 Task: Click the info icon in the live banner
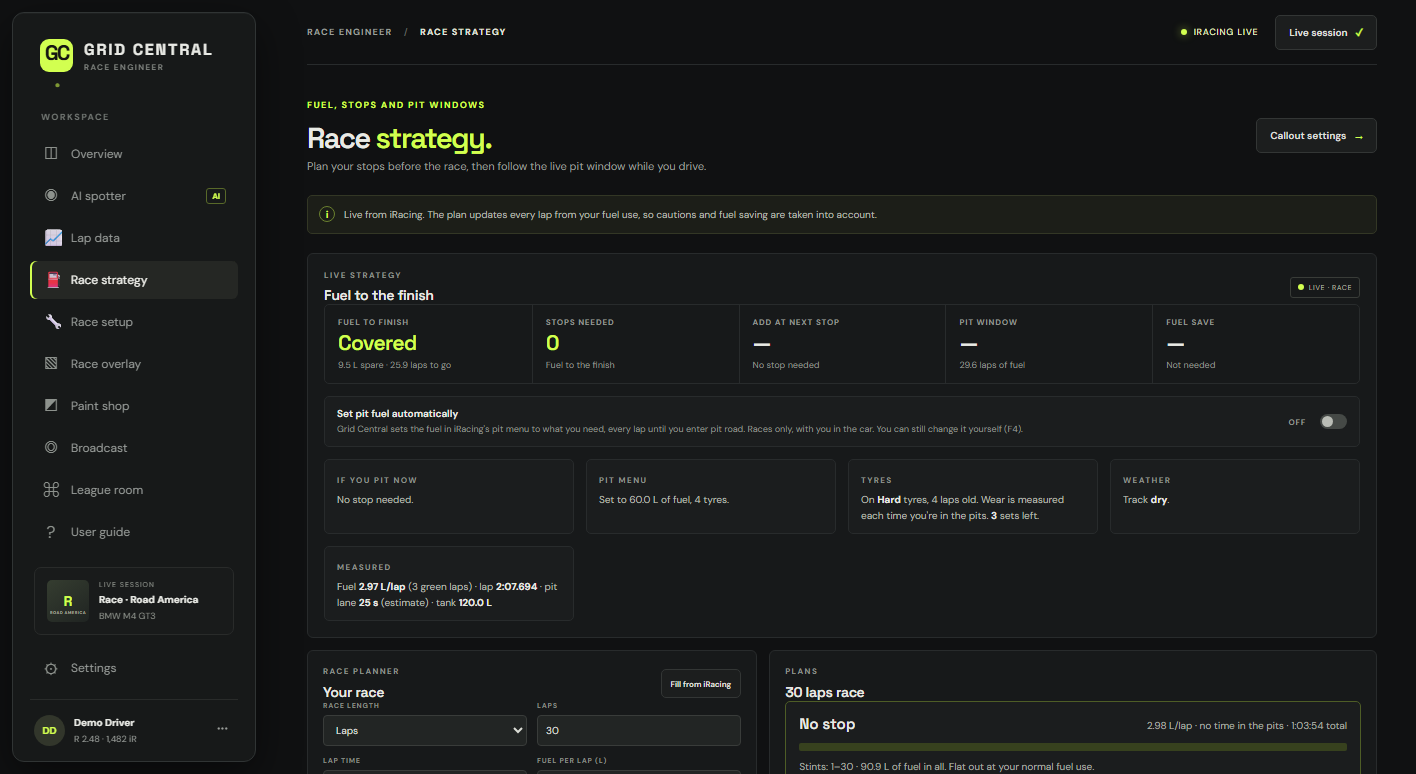(x=326, y=214)
